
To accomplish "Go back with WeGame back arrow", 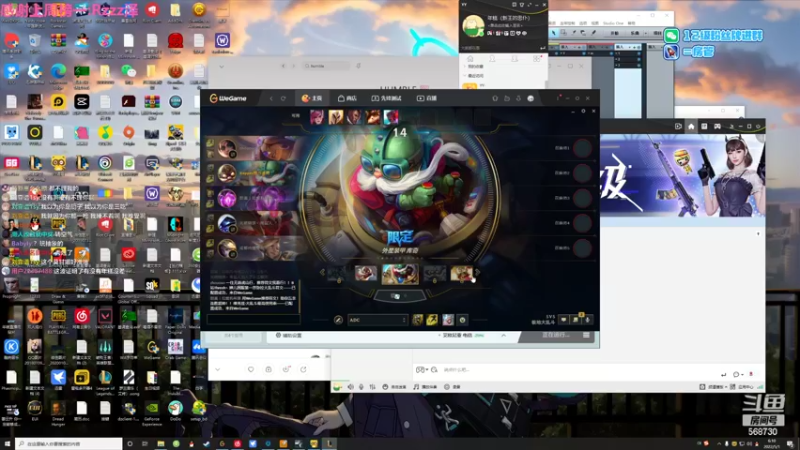I will coord(271,98).
